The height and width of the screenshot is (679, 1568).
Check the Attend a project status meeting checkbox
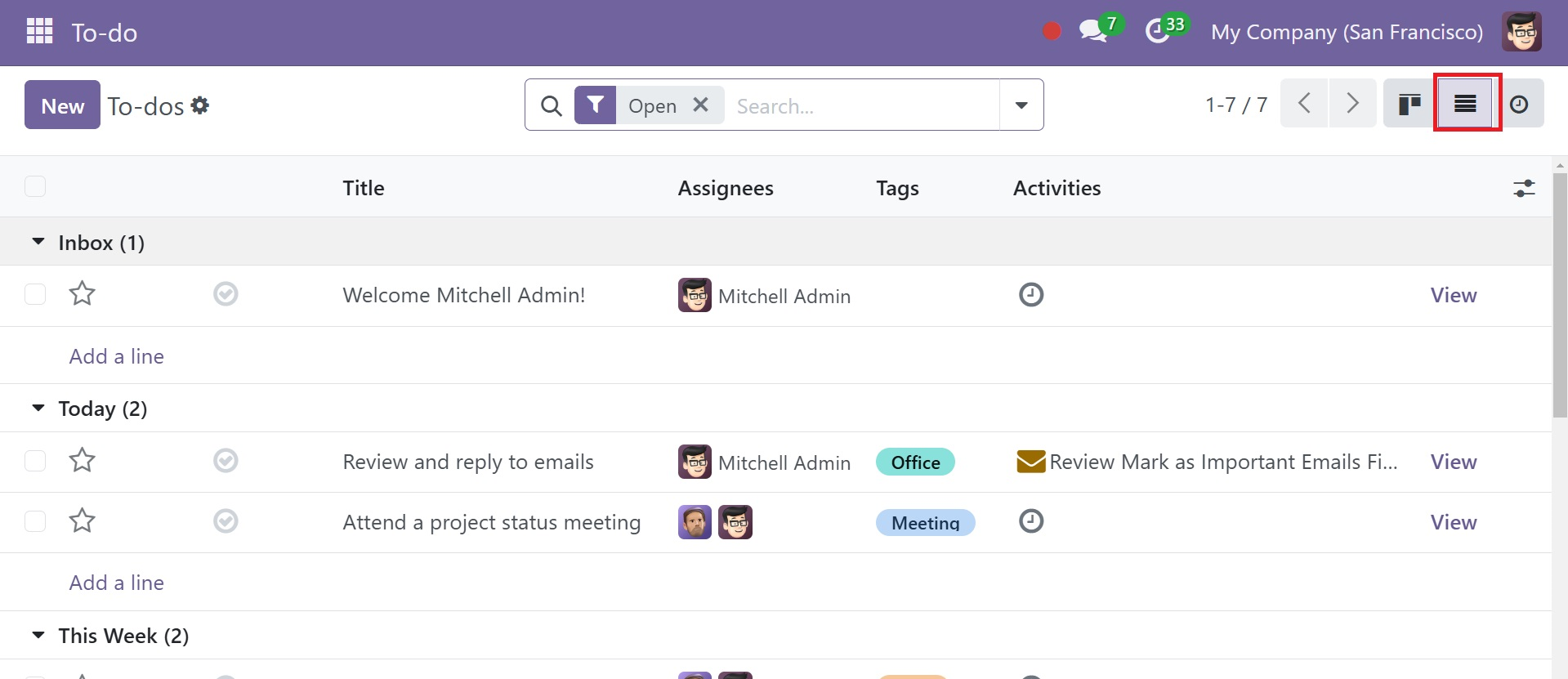(x=35, y=521)
